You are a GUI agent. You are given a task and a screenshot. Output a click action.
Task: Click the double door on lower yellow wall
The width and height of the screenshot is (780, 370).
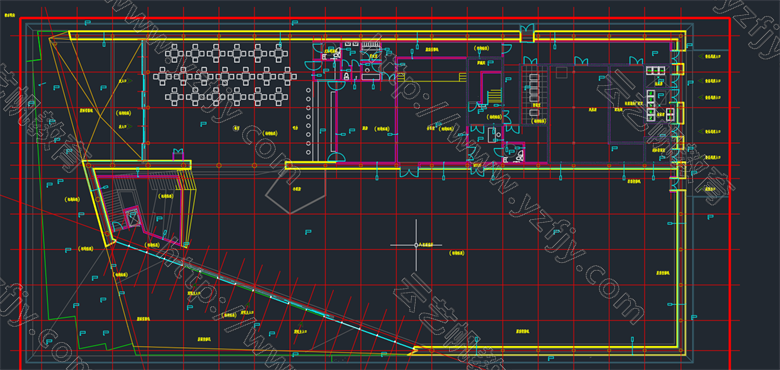click(x=409, y=172)
